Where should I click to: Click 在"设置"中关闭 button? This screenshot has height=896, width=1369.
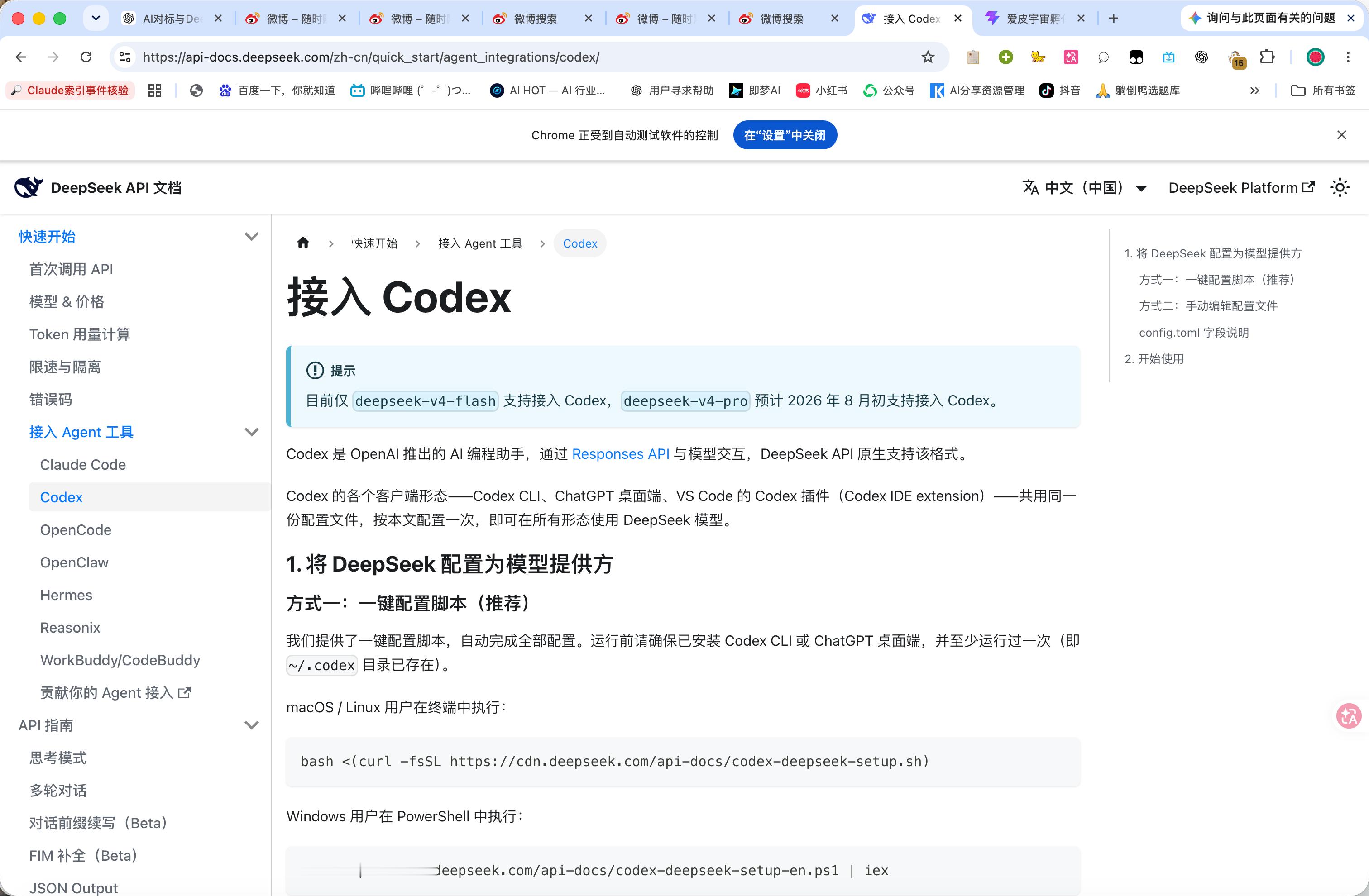(x=785, y=135)
